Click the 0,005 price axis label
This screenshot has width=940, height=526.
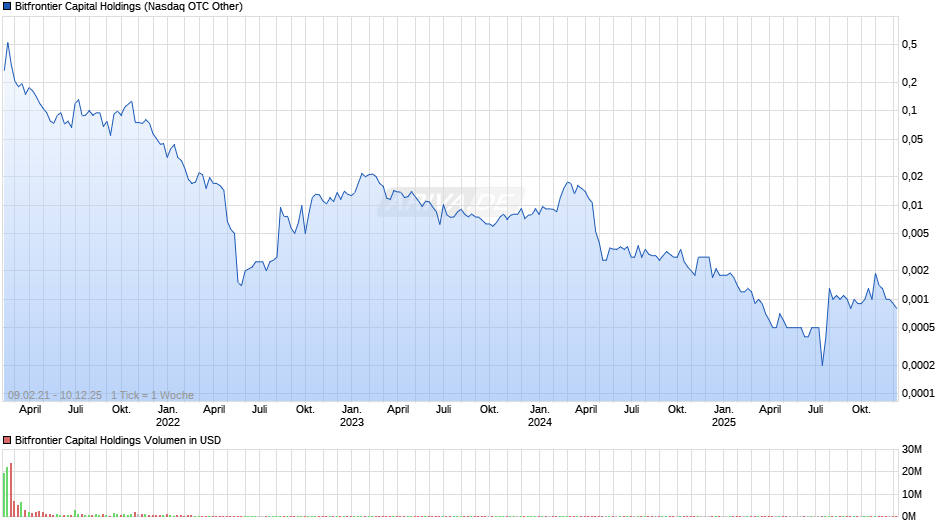(915, 233)
